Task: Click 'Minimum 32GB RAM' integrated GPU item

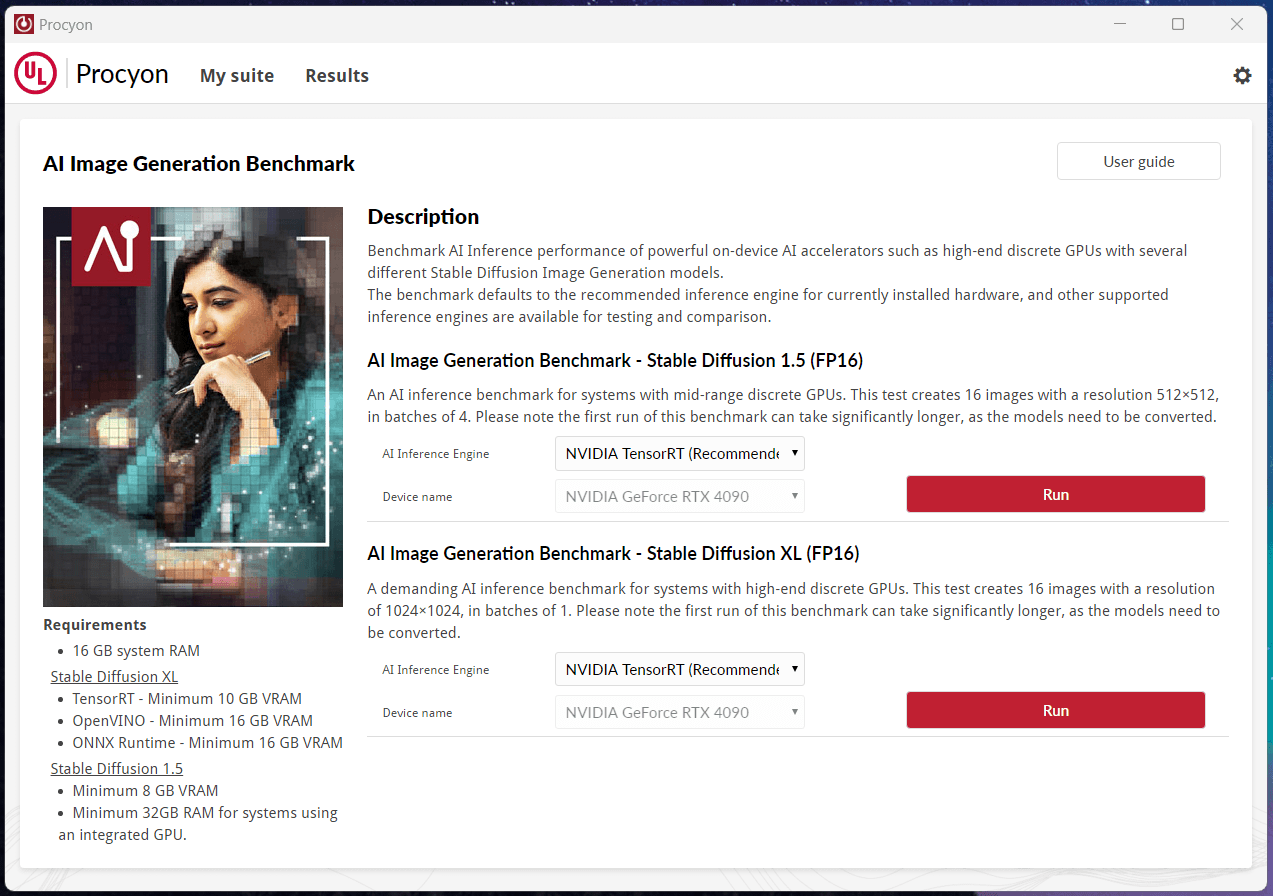Action: tap(198, 824)
